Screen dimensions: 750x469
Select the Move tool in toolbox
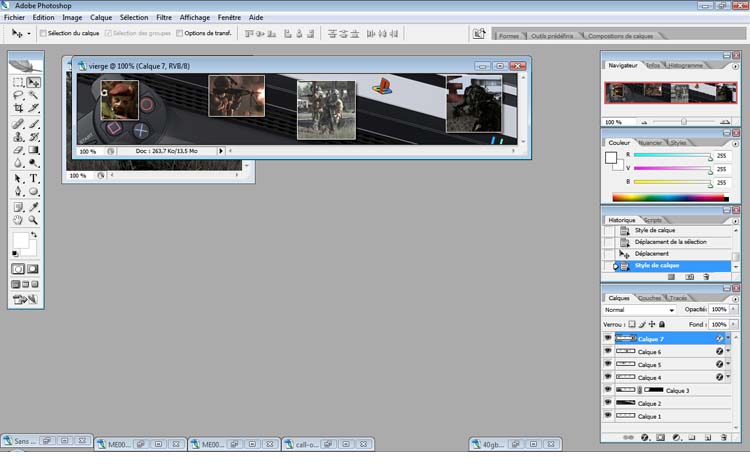click(33, 82)
